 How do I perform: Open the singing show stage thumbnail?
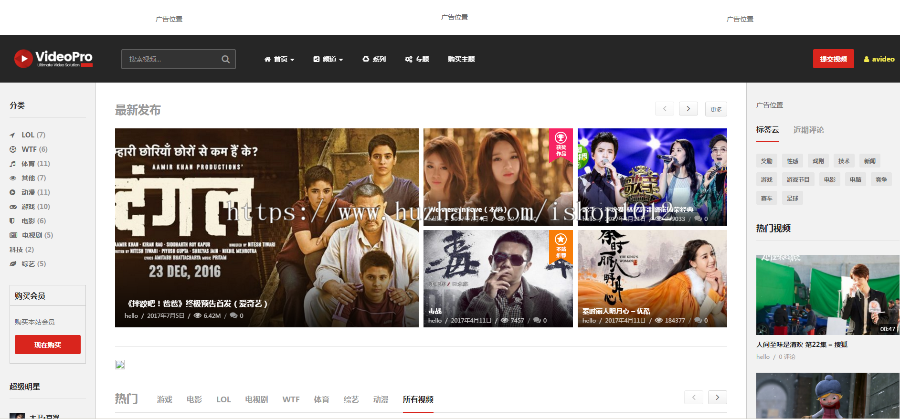[652, 177]
